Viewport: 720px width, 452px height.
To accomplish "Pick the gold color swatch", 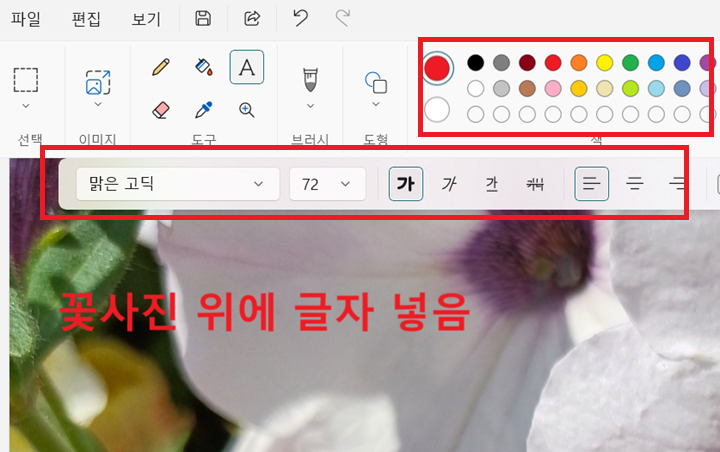I will pyautogui.click(x=579, y=89).
